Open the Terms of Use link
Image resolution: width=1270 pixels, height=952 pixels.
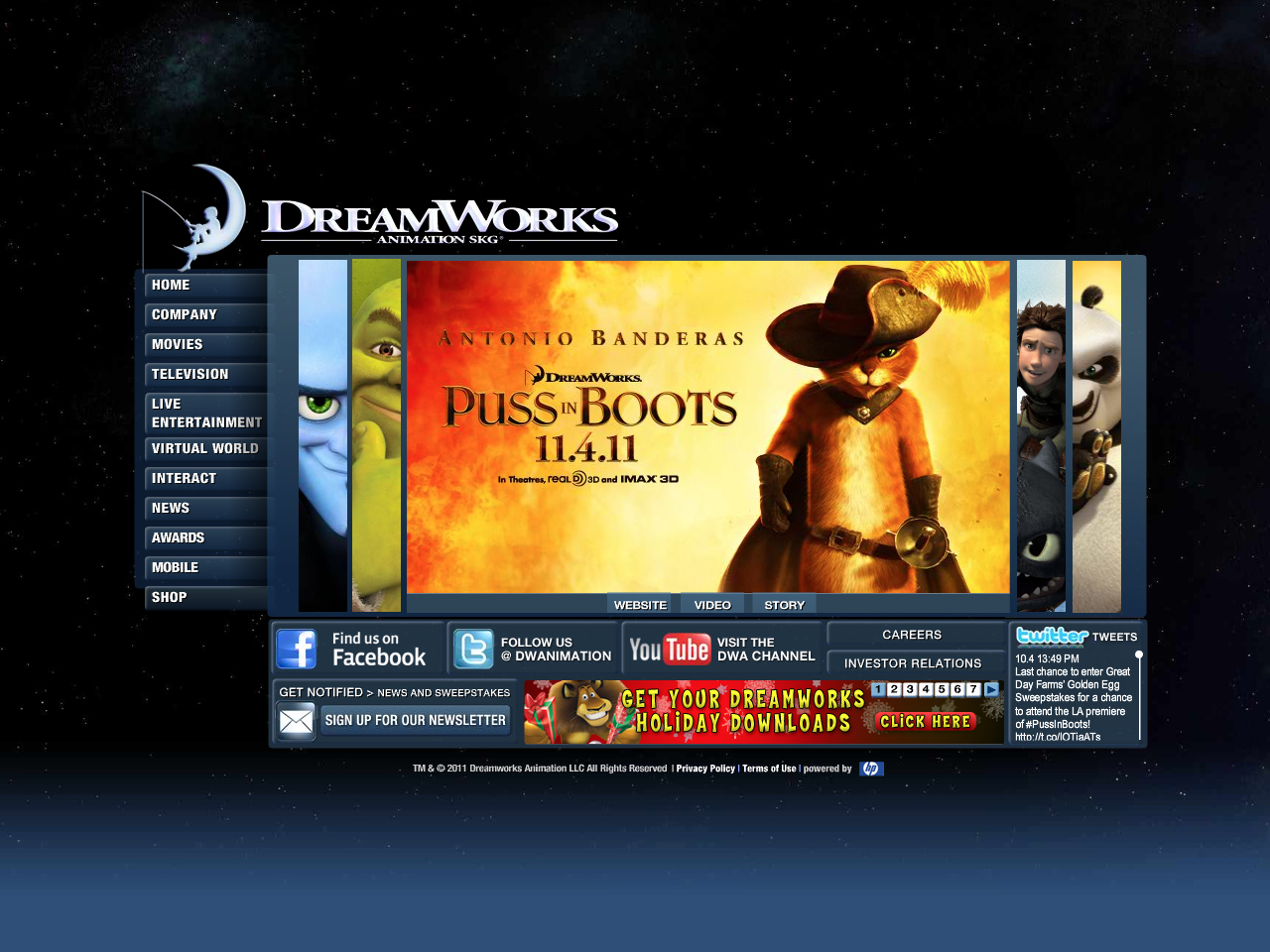tap(769, 769)
